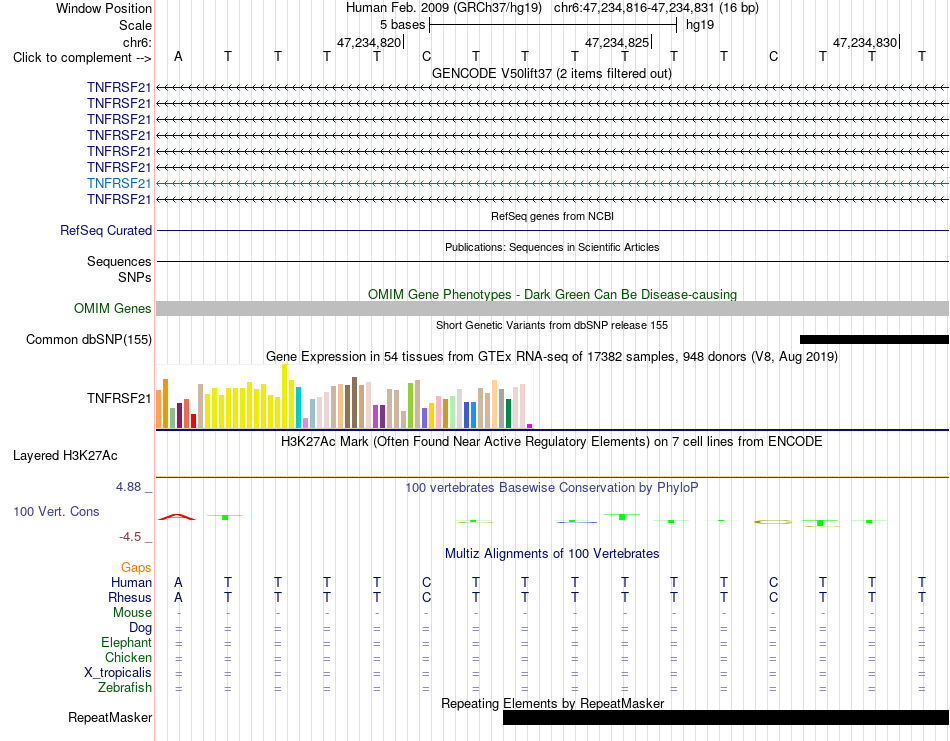Select the Dog species label
Viewport: 950px width, 741px height.
[x=141, y=628]
